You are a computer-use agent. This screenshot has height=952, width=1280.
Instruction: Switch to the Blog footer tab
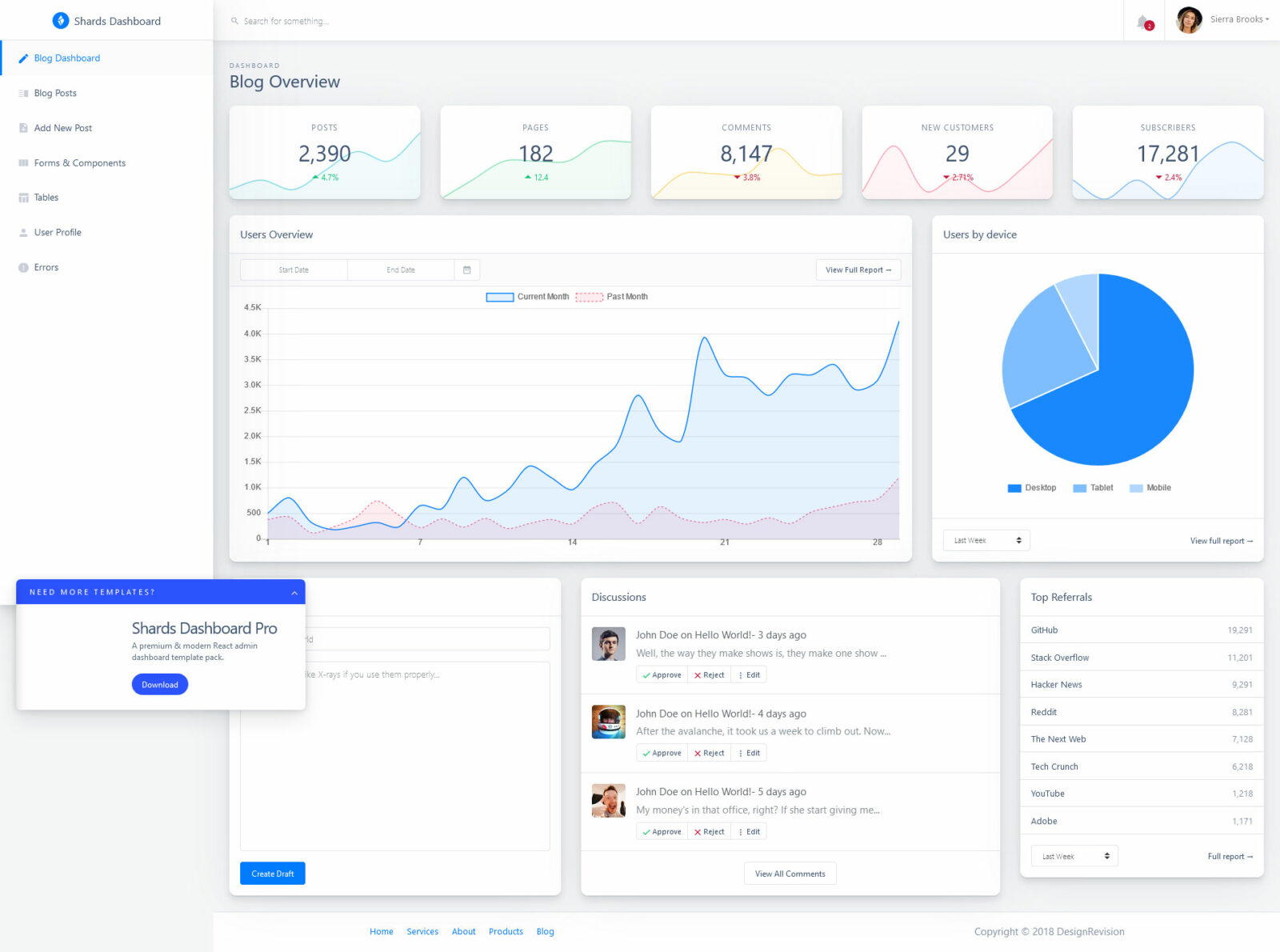[x=545, y=931]
